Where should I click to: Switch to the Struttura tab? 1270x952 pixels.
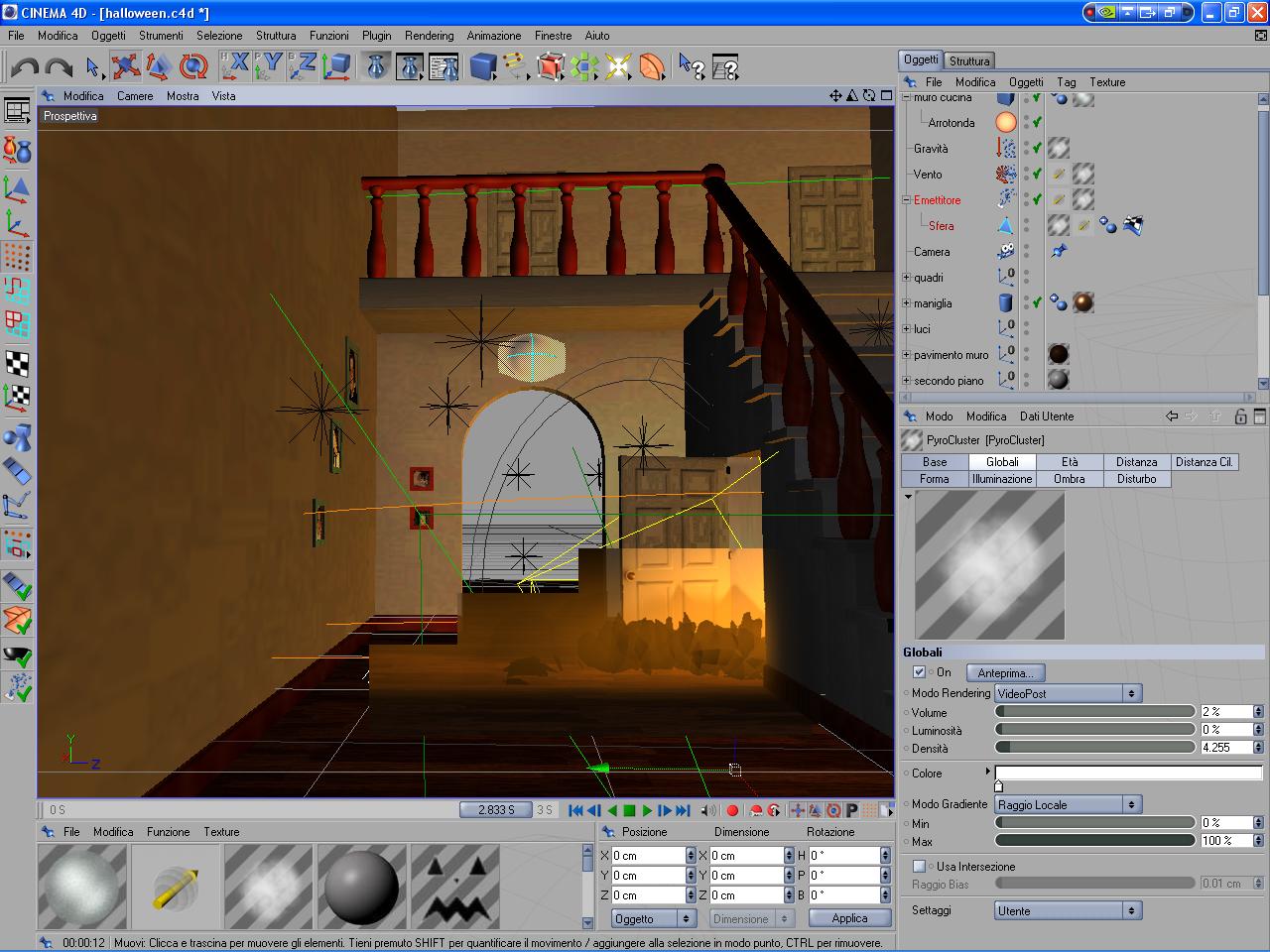969,60
